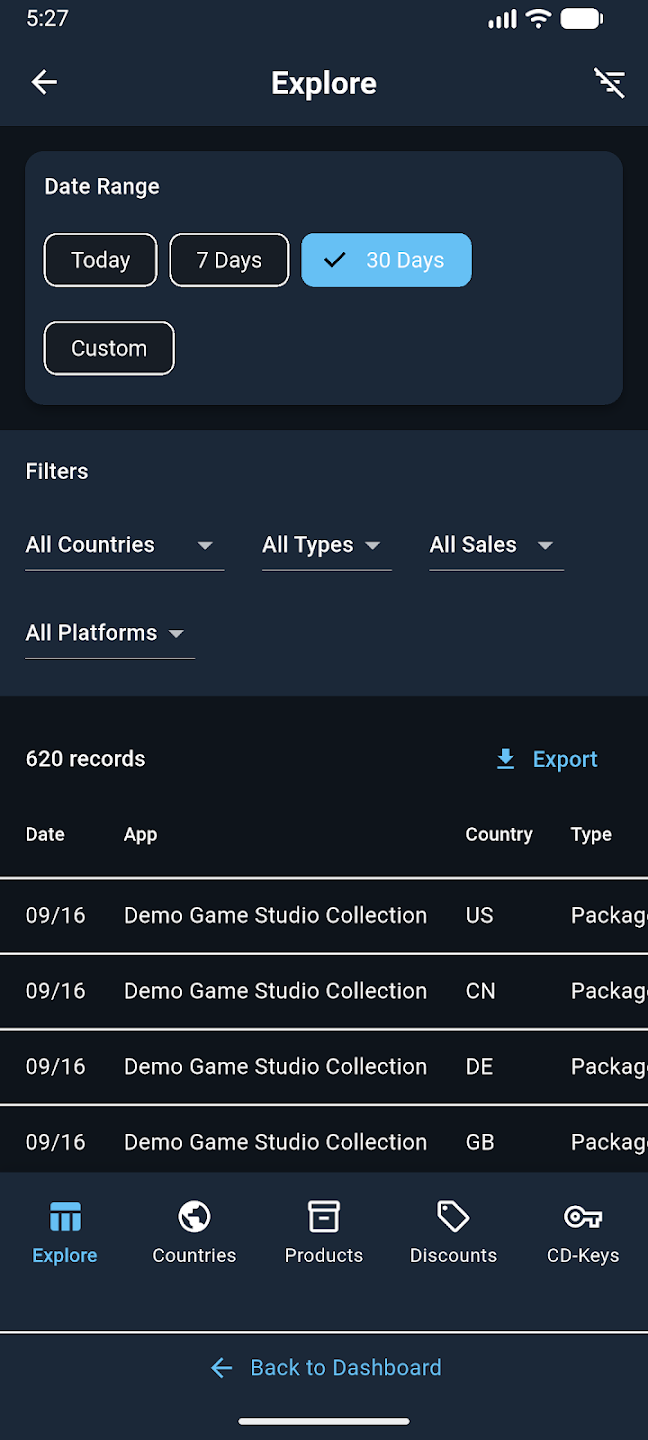Open the Products box icon
The width and height of the screenshot is (648, 1440).
(x=324, y=1217)
